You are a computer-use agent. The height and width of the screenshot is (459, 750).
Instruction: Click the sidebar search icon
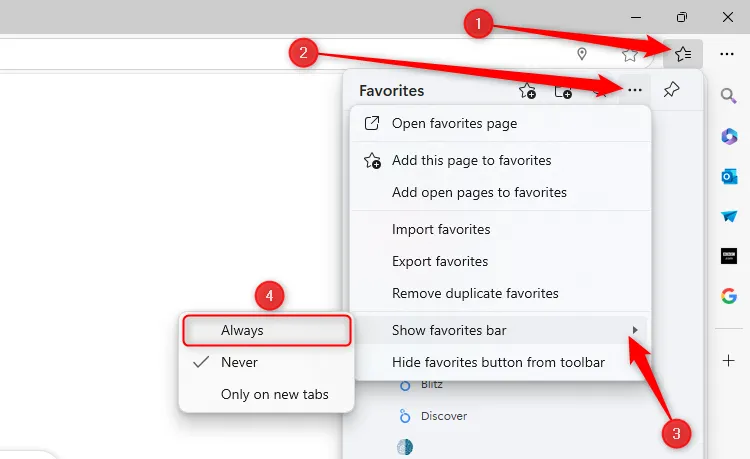(x=729, y=96)
